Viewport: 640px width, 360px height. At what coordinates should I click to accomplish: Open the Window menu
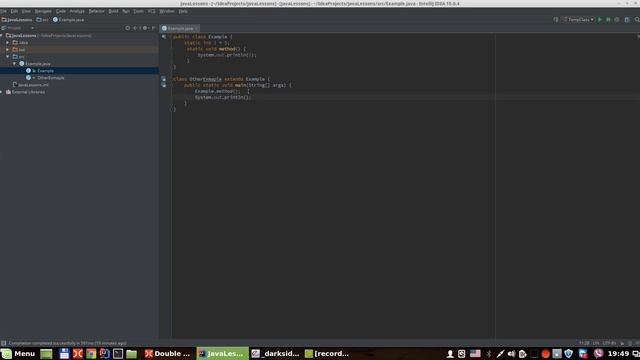point(167,11)
